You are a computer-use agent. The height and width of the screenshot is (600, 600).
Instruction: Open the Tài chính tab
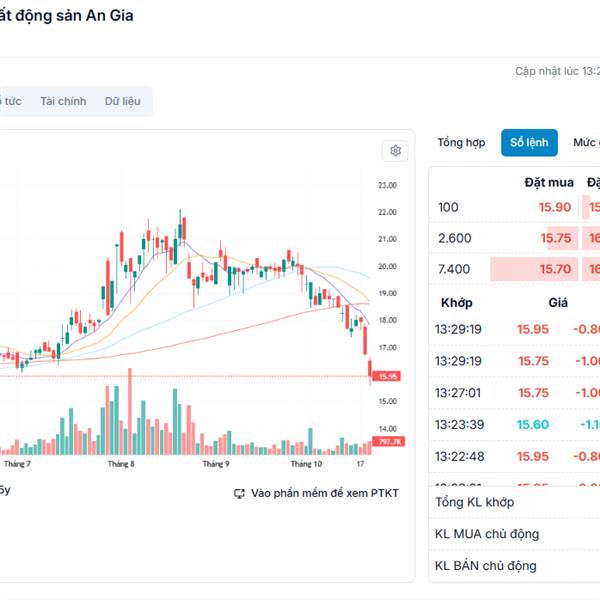click(x=63, y=101)
